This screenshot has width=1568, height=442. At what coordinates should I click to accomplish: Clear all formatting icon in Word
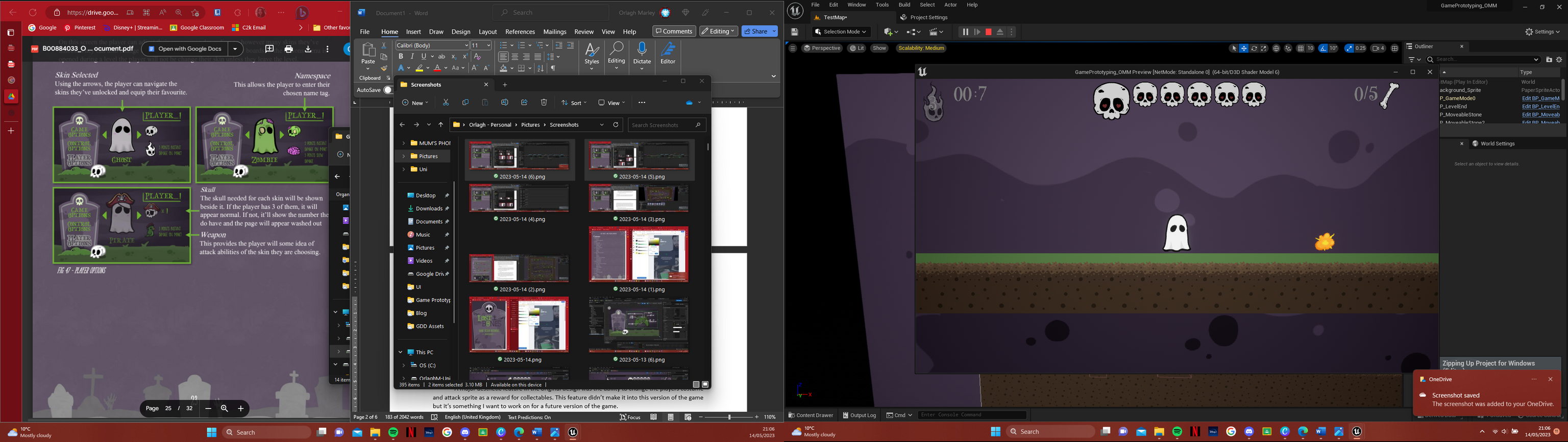[478, 57]
